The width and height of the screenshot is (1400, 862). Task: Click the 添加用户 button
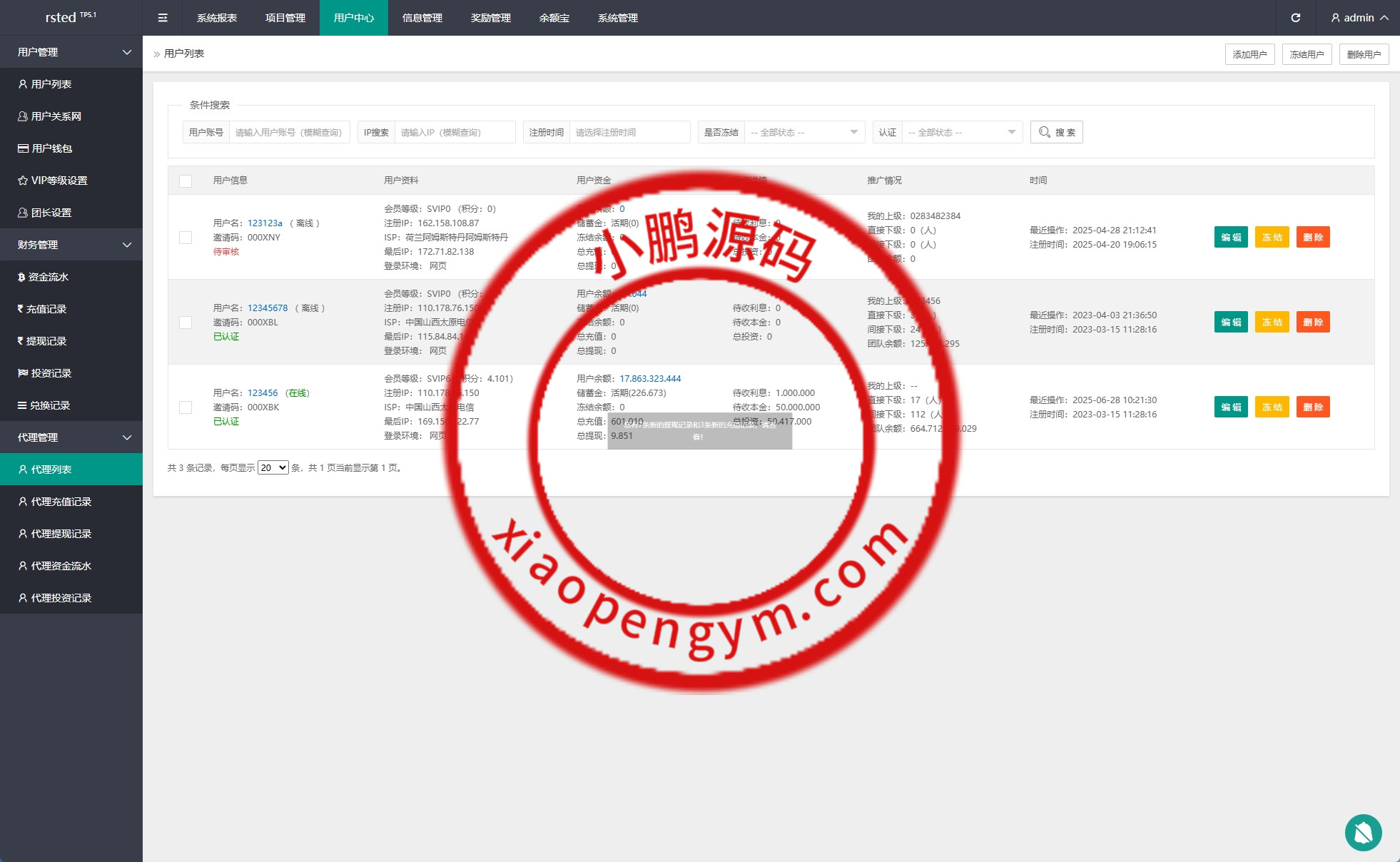pyautogui.click(x=1249, y=54)
